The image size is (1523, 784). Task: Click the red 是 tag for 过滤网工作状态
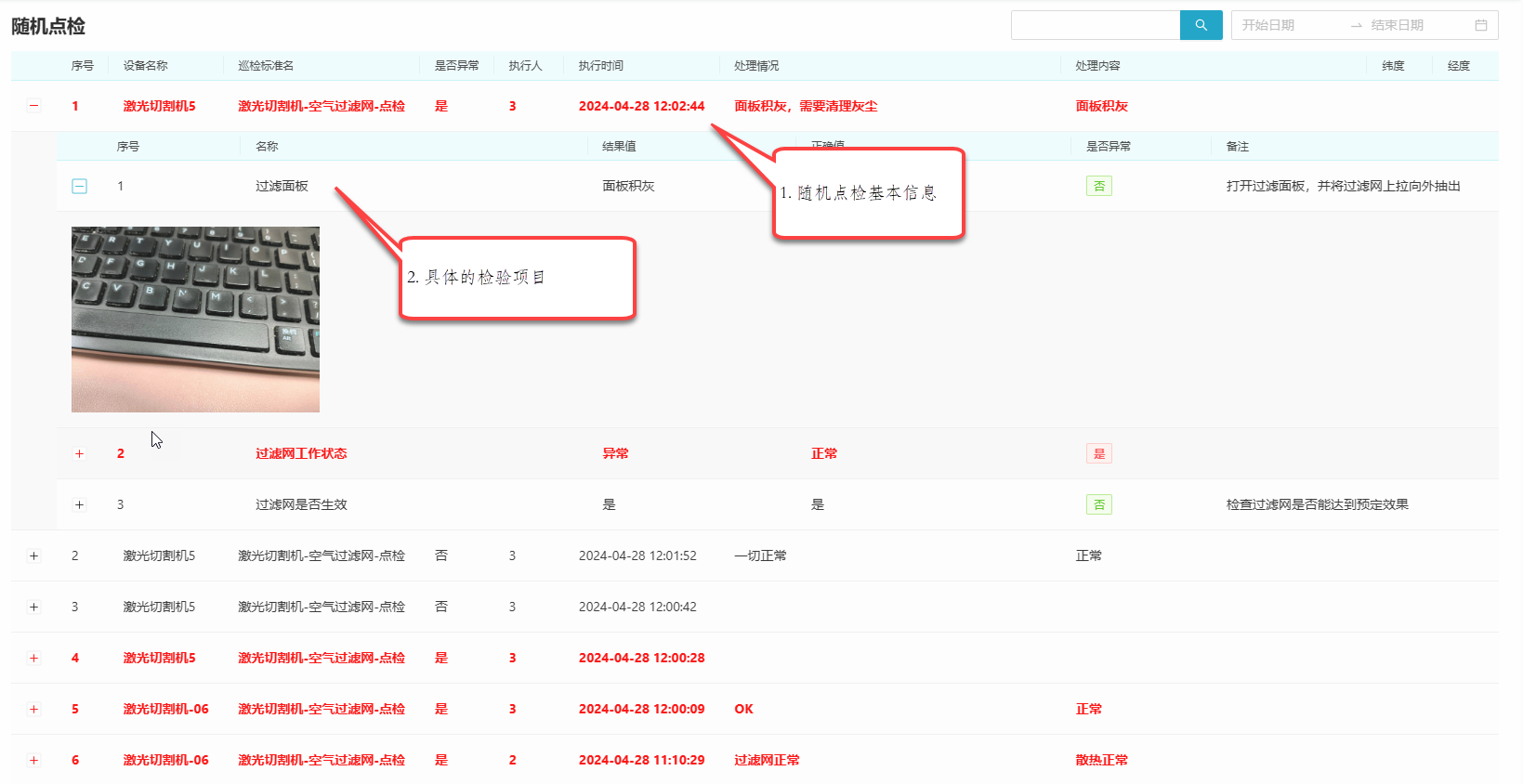click(x=1099, y=453)
